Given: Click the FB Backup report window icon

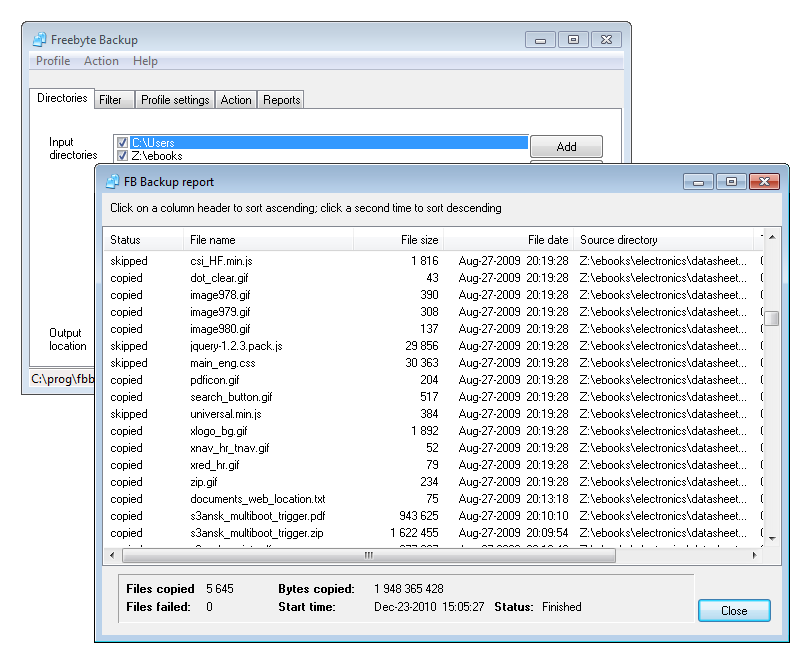Looking at the screenshot, I should tap(112, 182).
